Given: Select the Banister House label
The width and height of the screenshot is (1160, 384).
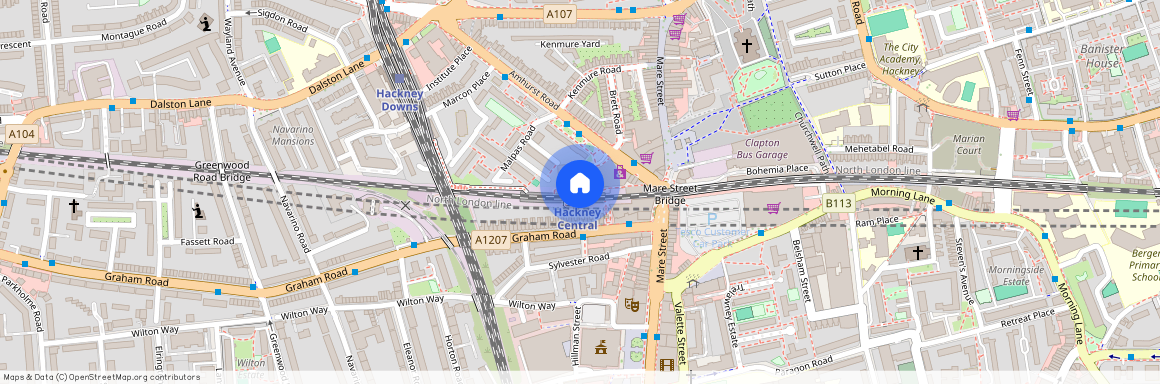Looking at the screenshot, I should tap(1101, 56).
